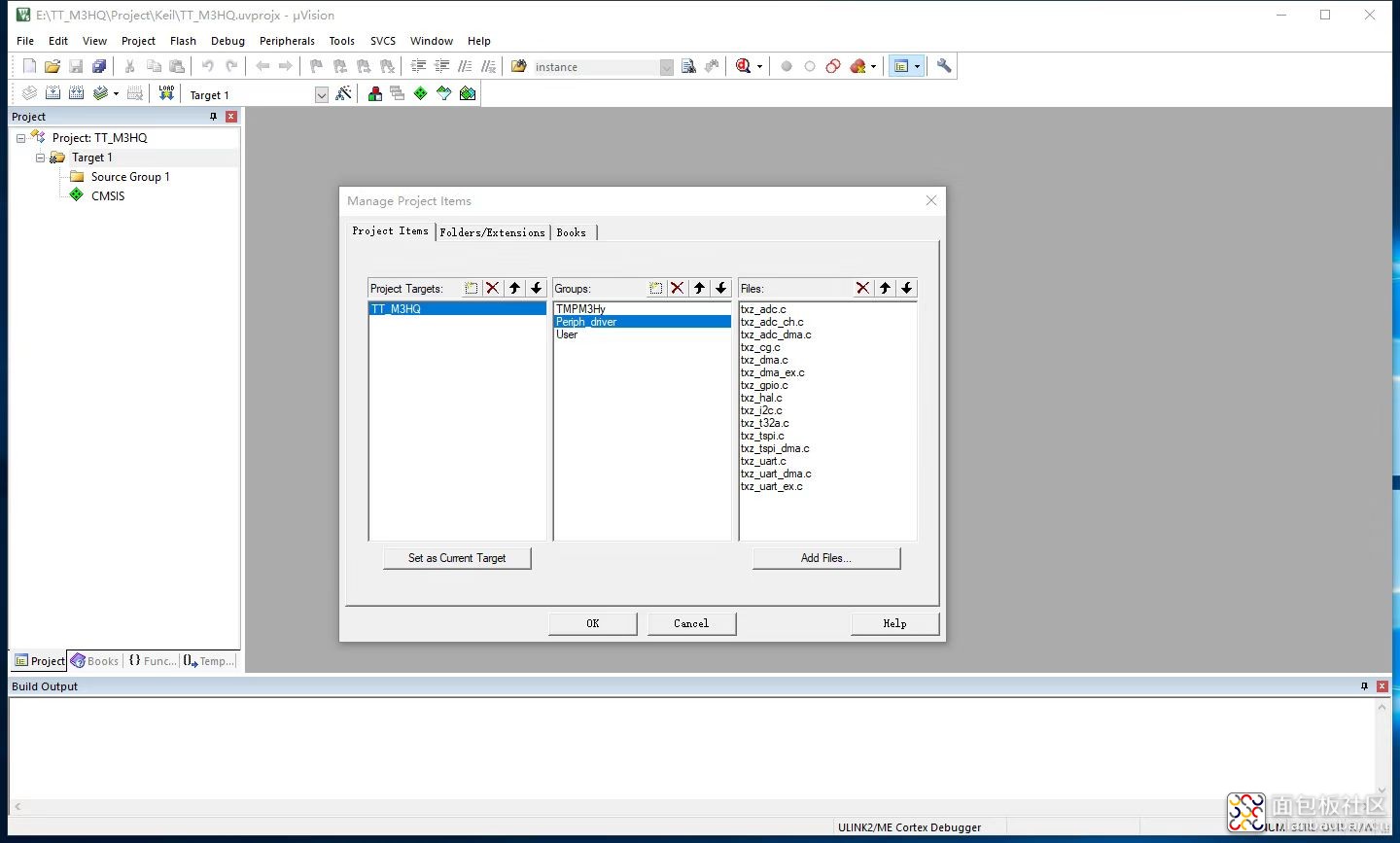
Task: Click the Batch Build toolbar icon
Action: pos(100,93)
